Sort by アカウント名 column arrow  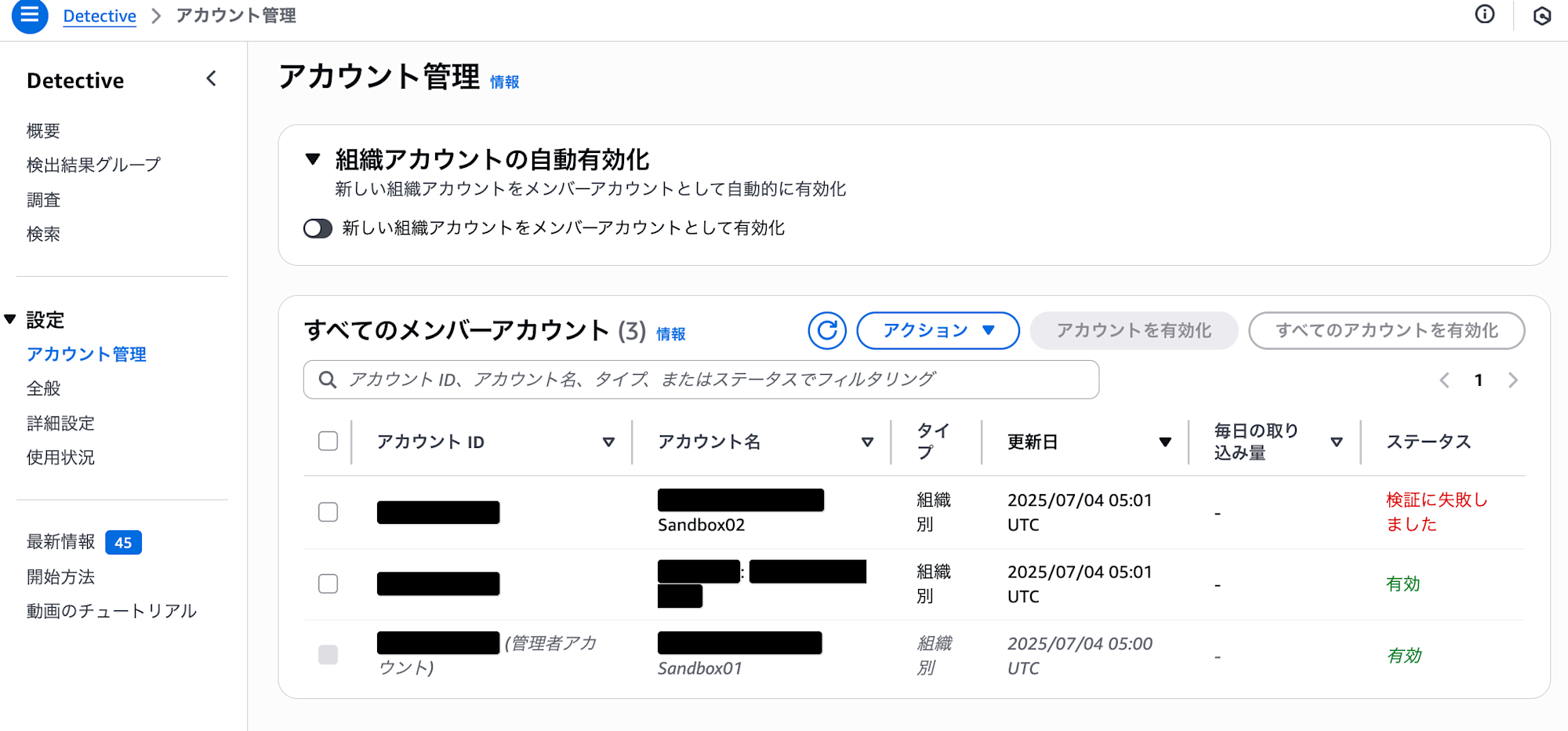[867, 442]
